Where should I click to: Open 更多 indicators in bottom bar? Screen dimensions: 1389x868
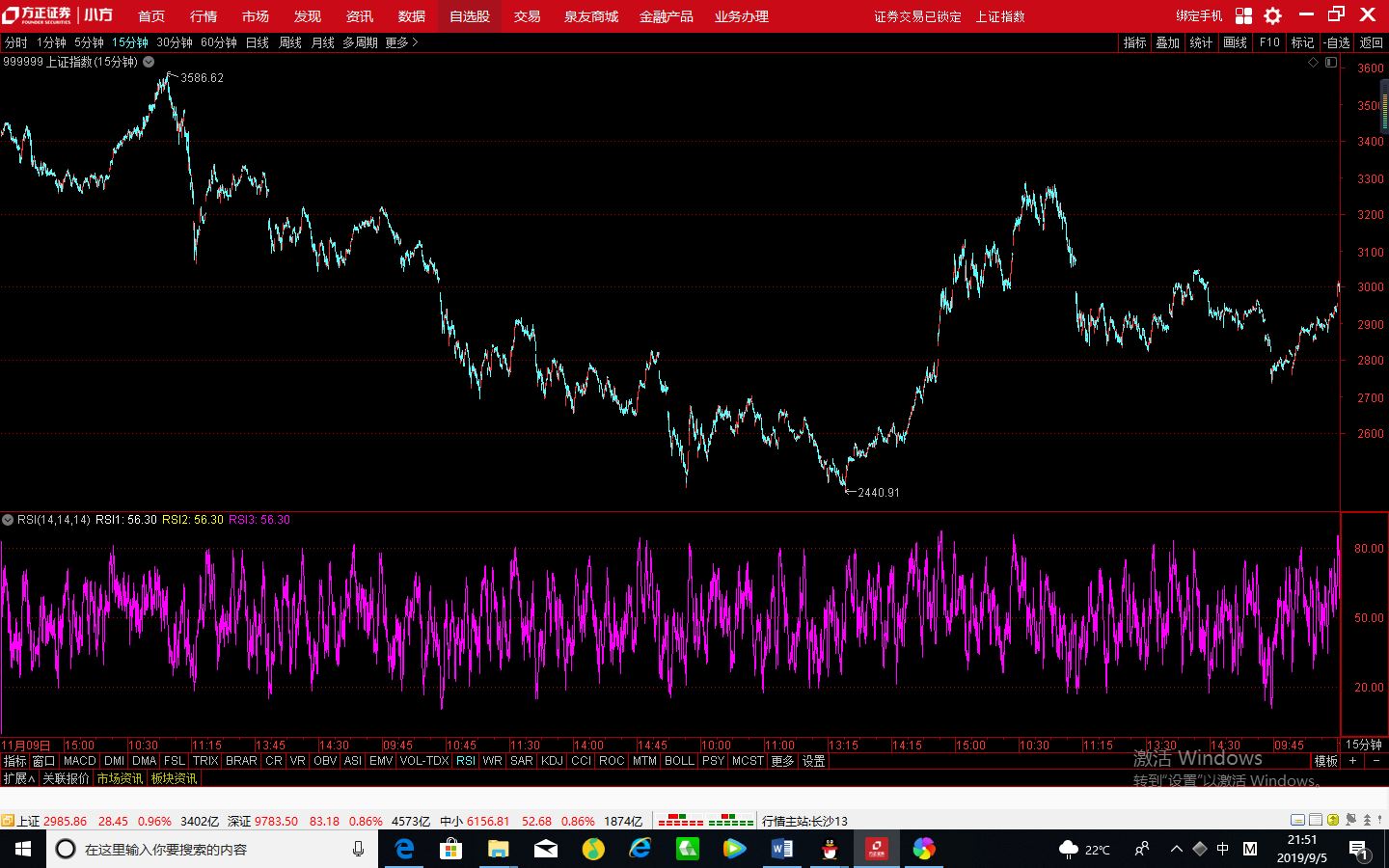point(782,761)
